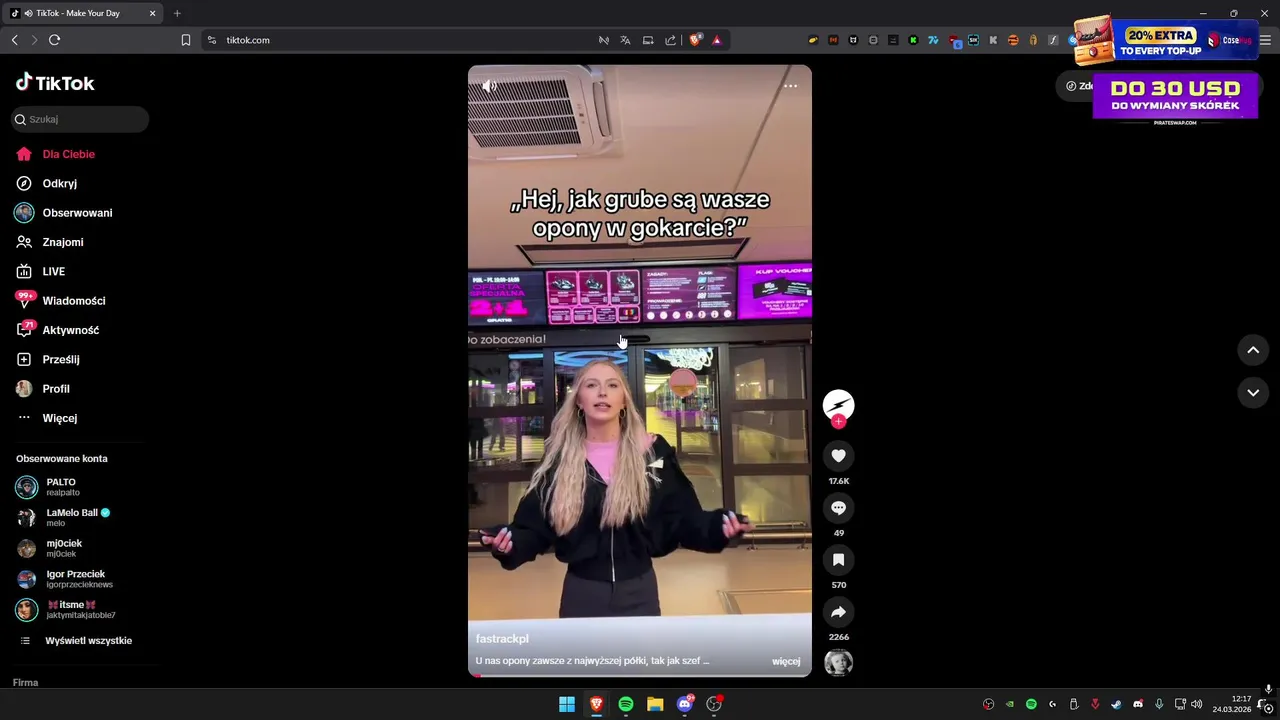
Task: Open the Obserwowani feed
Action: click(79, 213)
